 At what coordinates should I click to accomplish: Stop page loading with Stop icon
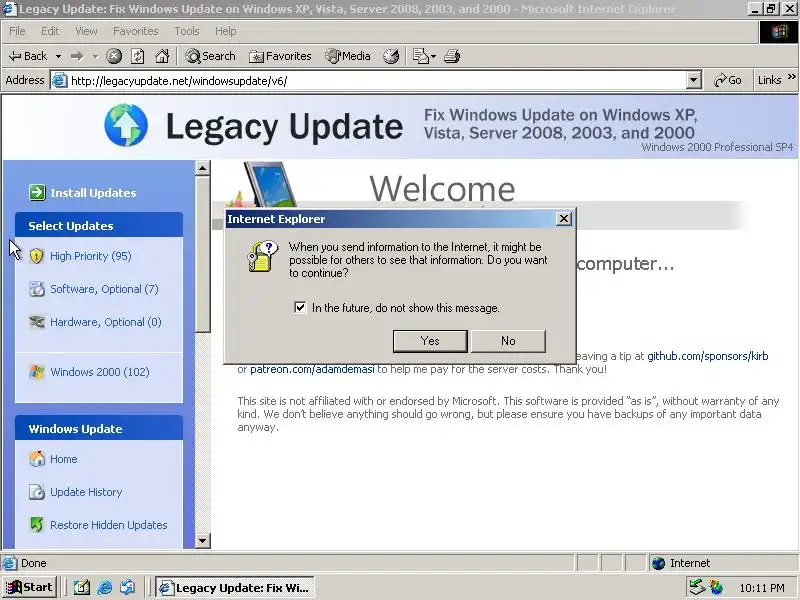click(x=114, y=56)
